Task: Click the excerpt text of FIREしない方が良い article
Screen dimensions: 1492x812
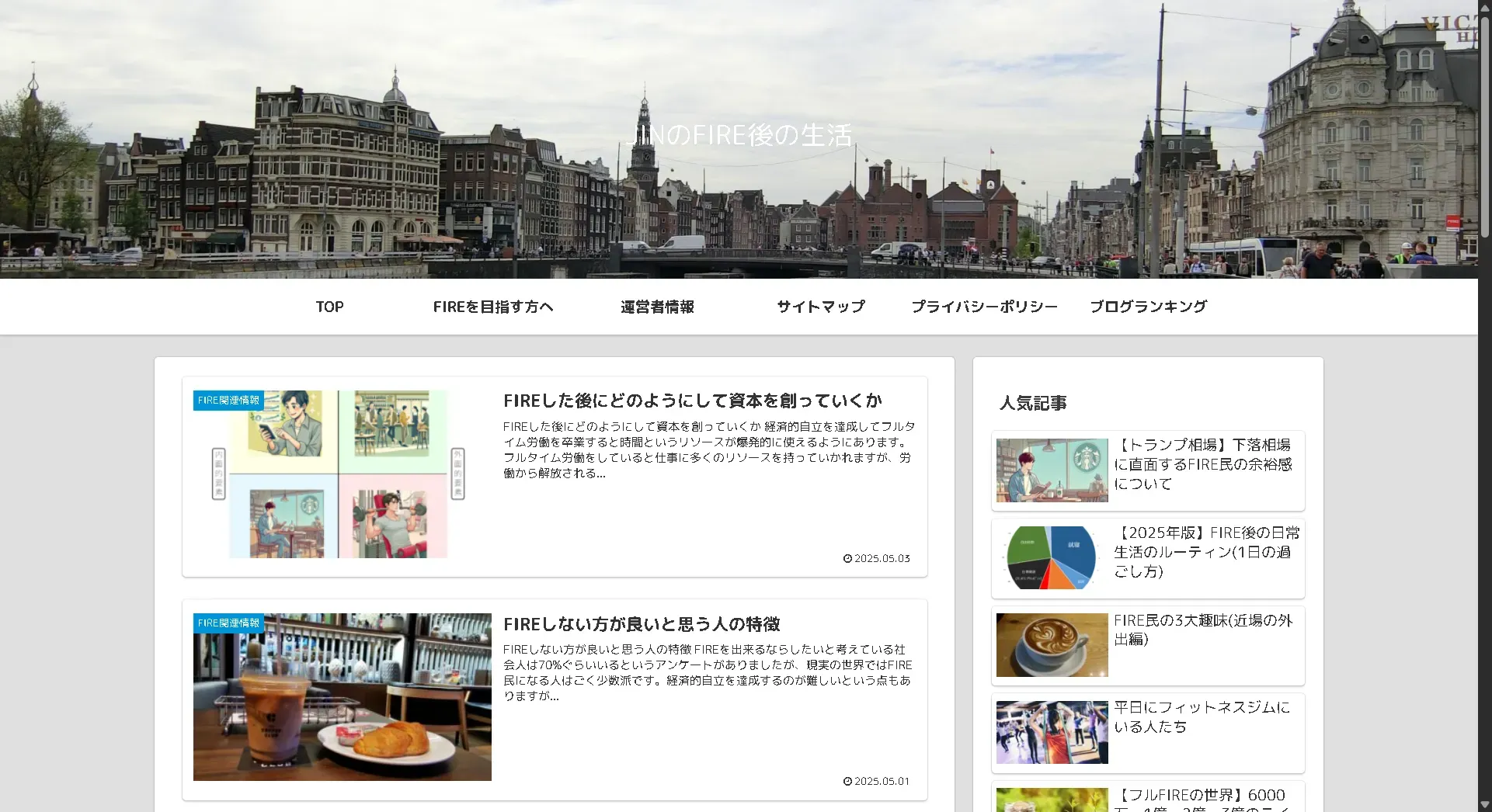Action: pyautogui.click(x=708, y=673)
